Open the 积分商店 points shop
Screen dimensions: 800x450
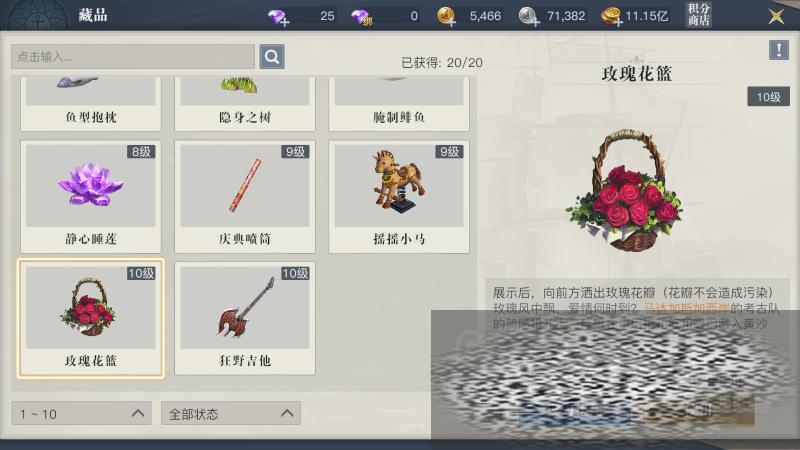click(x=698, y=15)
